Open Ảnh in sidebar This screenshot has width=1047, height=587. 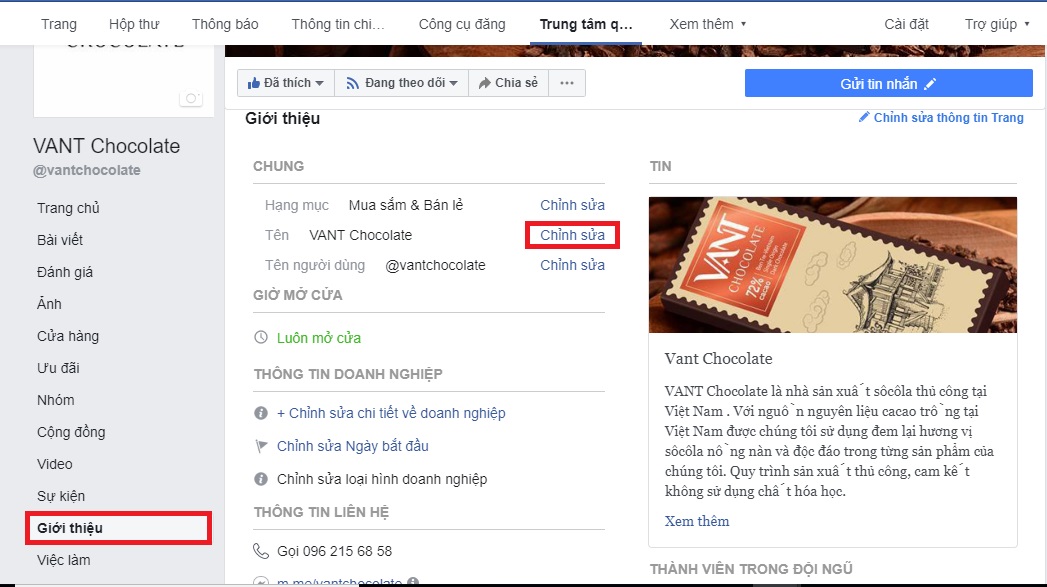[49, 304]
